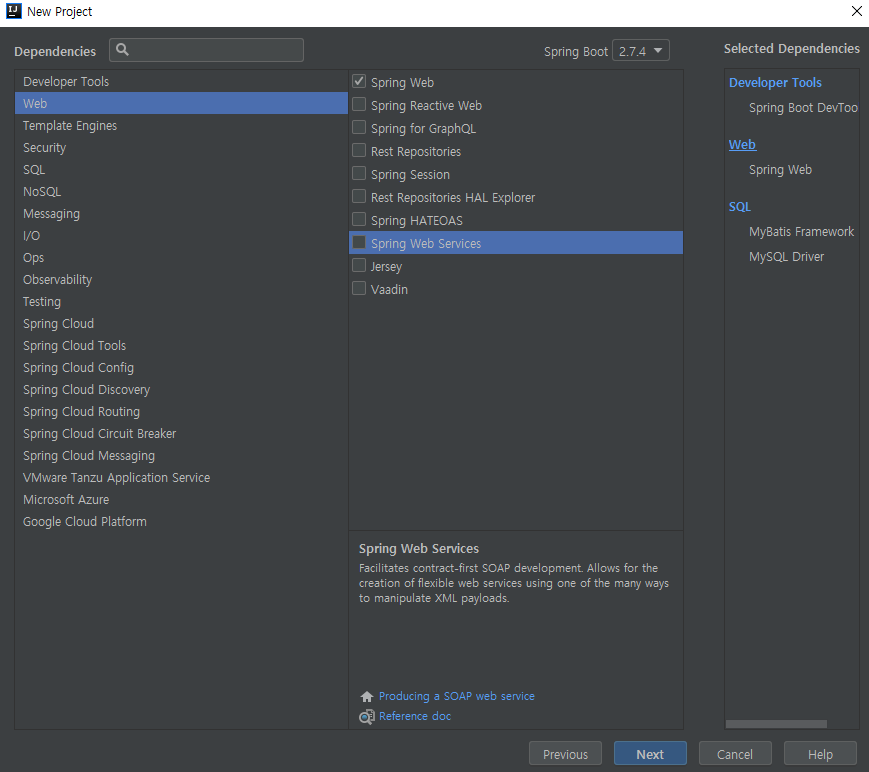Select VMware Tanzu Application Service category
869x772 pixels.
(181, 478)
